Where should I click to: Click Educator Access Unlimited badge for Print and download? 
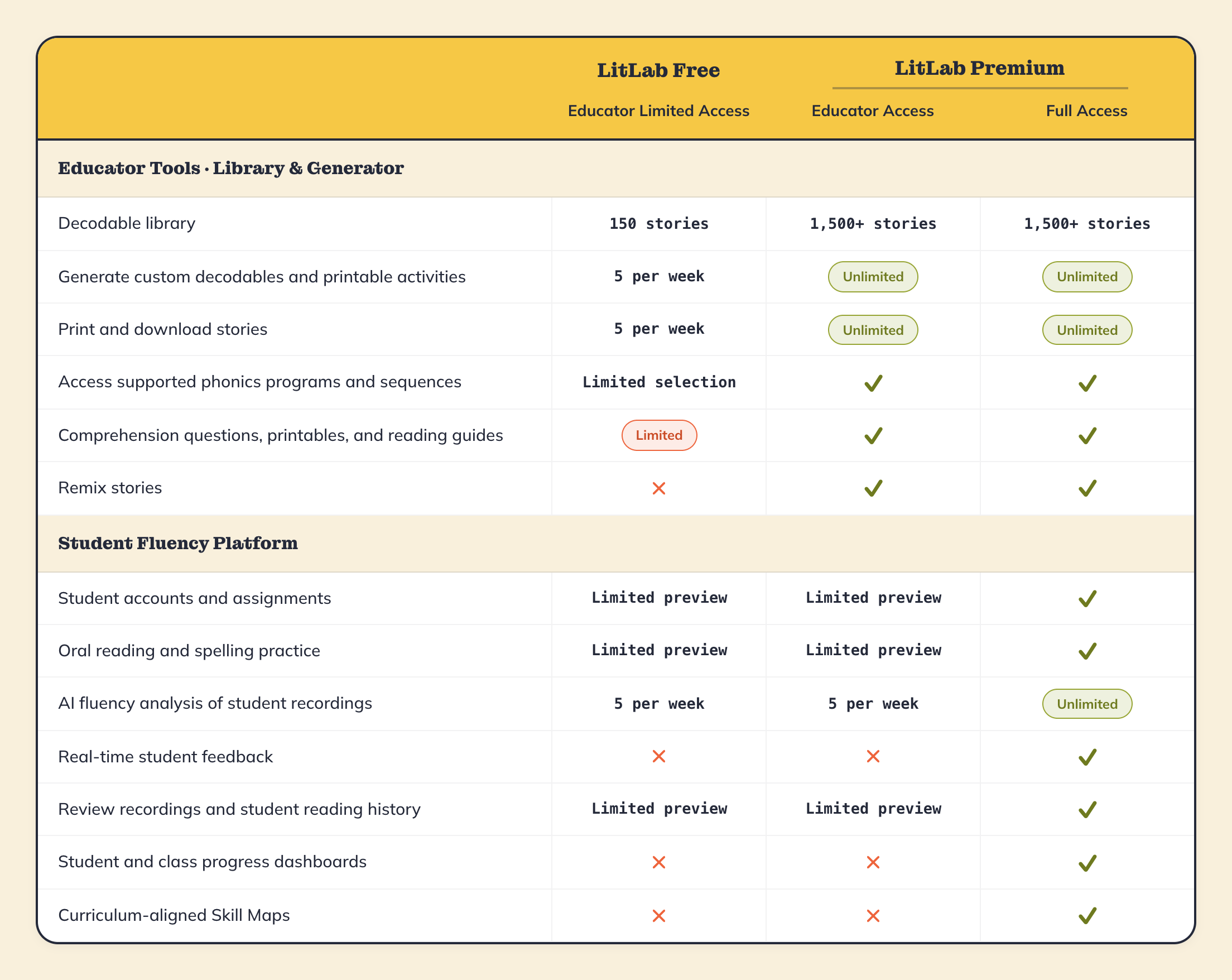tap(873, 330)
